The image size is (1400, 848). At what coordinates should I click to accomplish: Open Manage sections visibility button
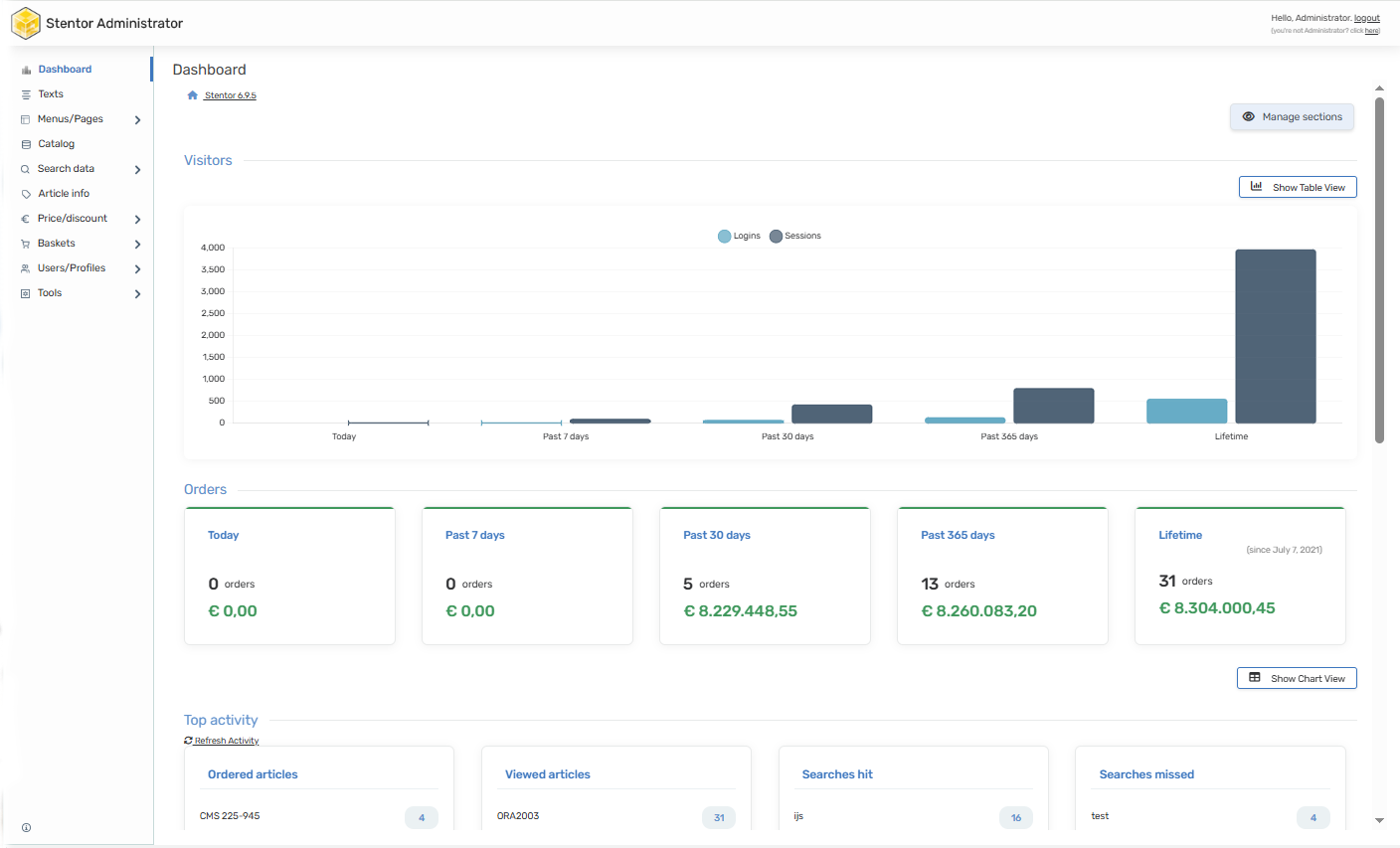(1292, 117)
